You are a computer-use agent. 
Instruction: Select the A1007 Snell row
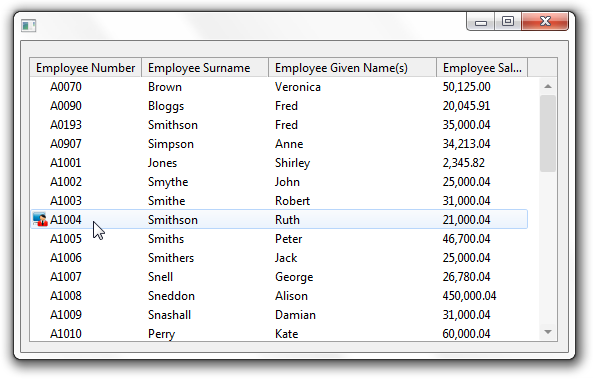(279, 277)
